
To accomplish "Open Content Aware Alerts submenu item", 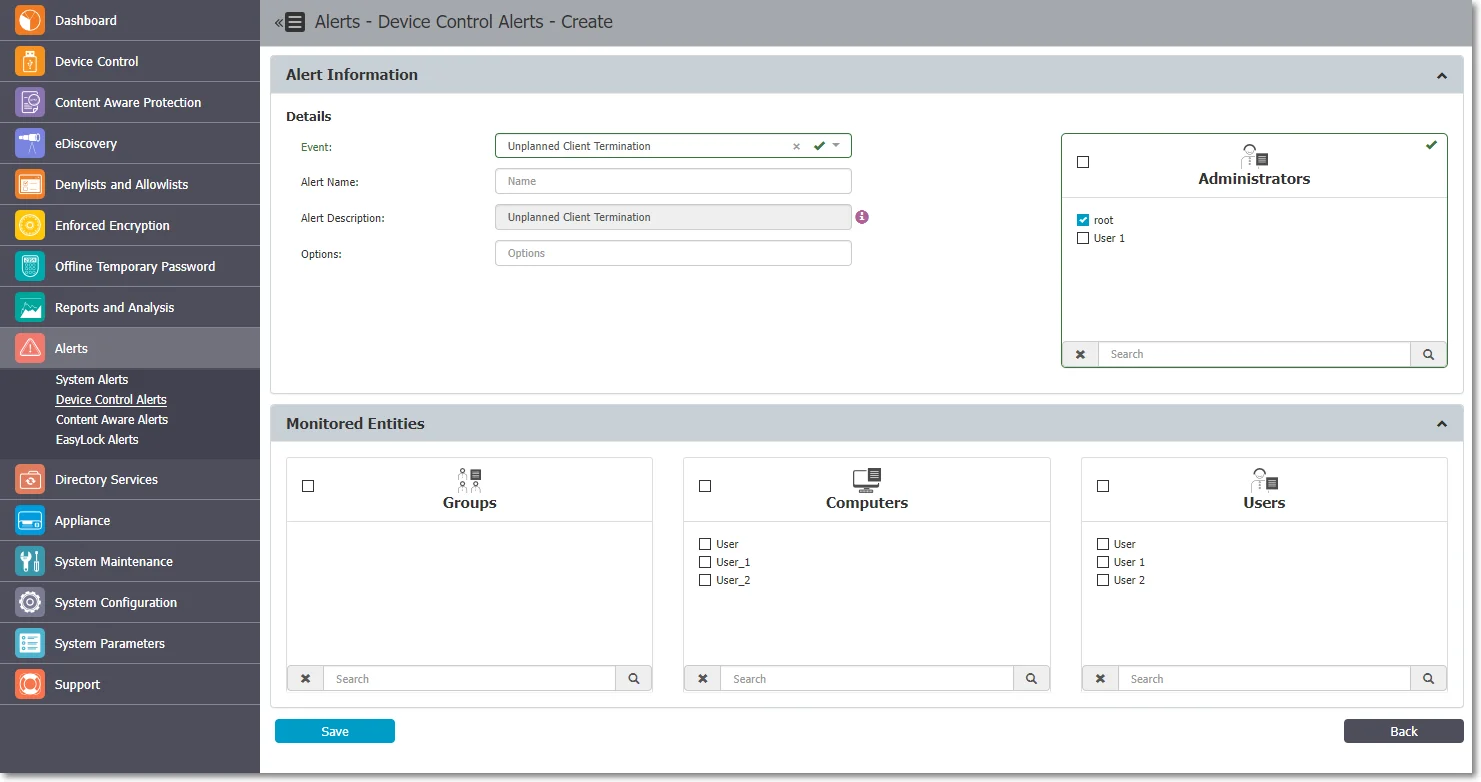I will pyautogui.click(x=112, y=419).
